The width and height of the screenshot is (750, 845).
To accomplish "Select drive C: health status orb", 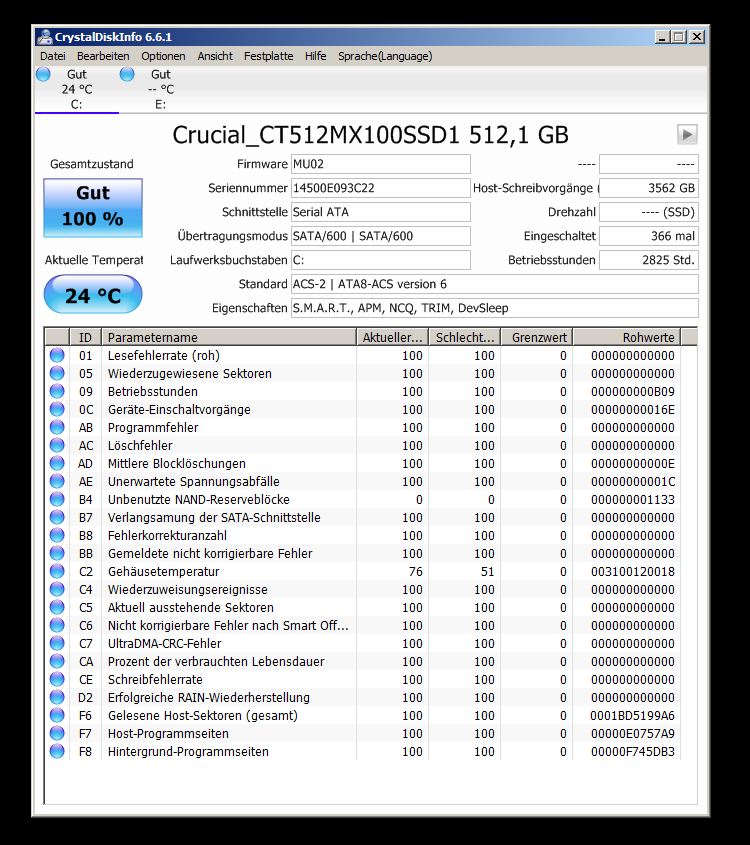I will point(43,74).
